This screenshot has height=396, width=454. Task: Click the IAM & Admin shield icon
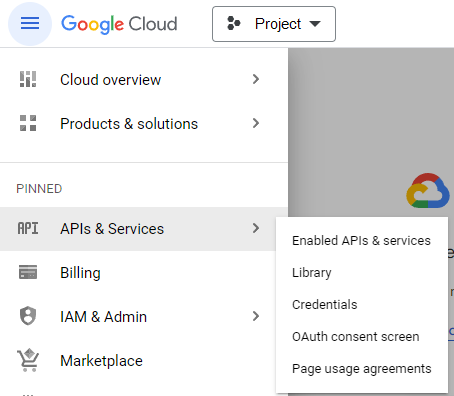point(28,316)
